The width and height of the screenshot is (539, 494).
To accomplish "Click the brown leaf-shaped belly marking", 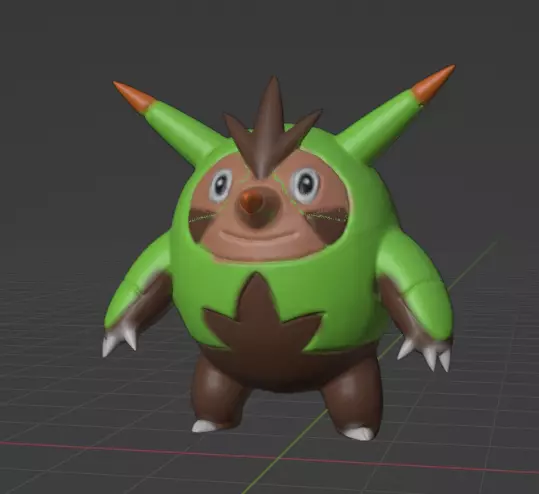I will click(263, 314).
